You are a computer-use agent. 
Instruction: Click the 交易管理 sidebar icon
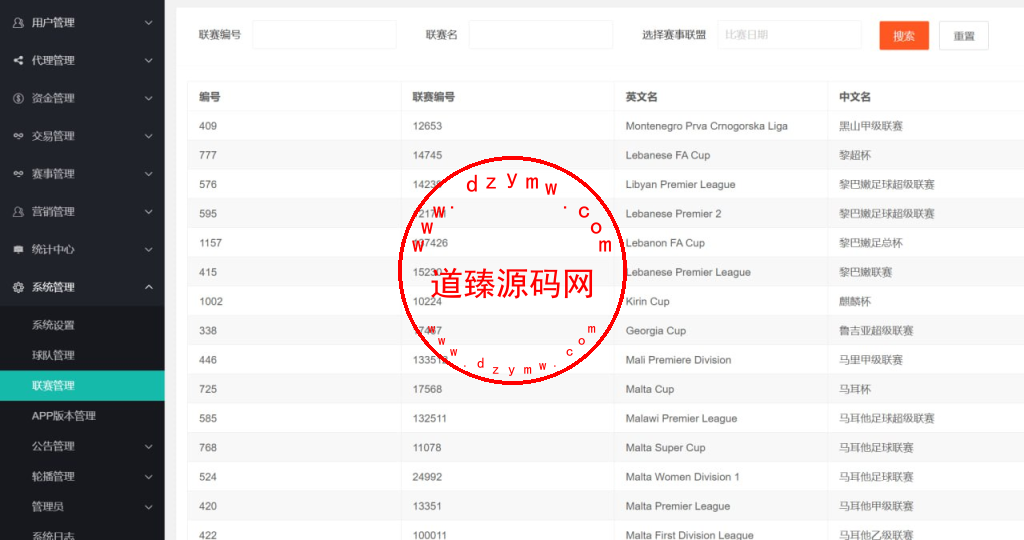[x=18, y=136]
